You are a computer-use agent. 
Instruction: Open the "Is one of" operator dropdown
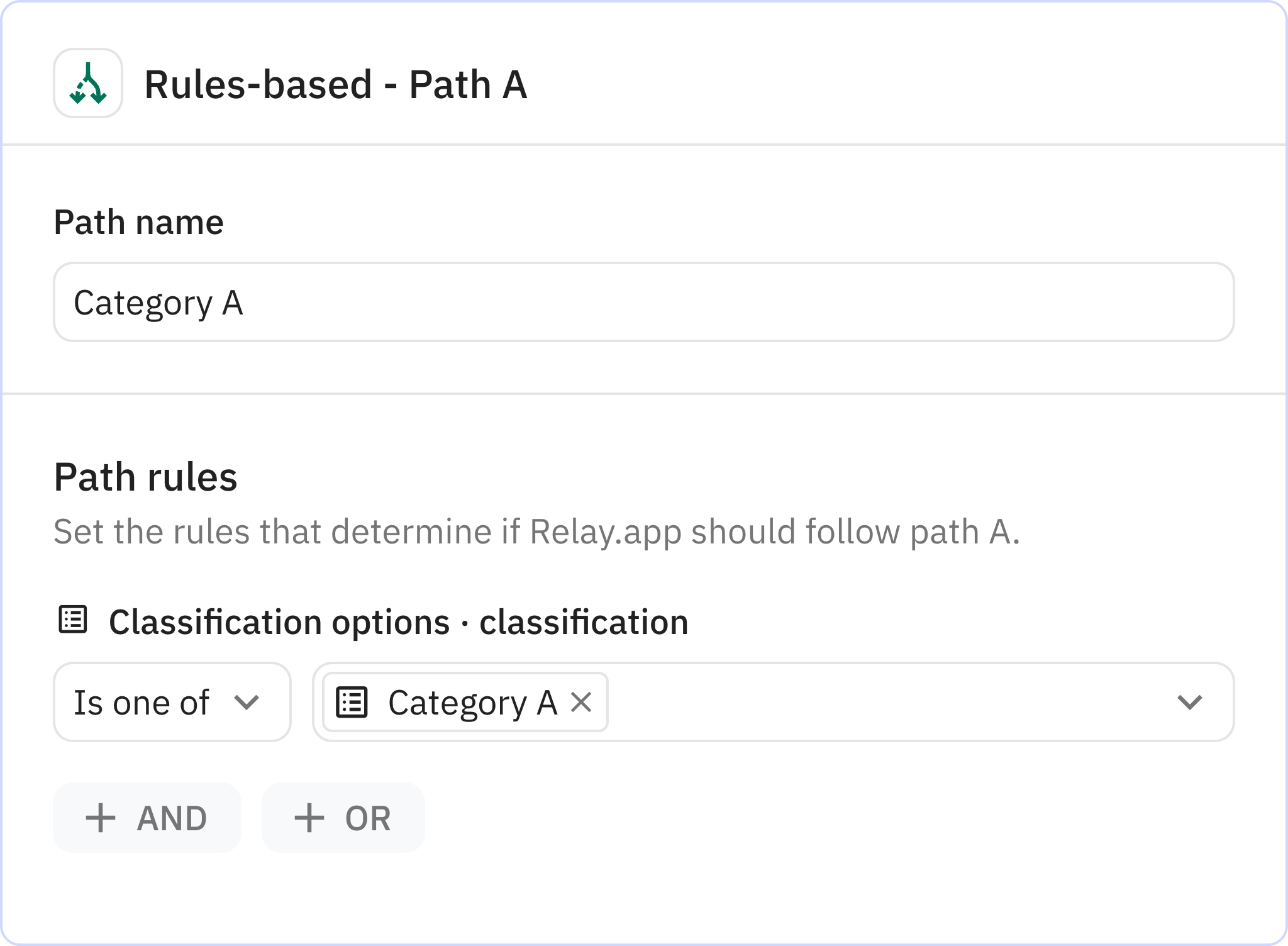click(x=171, y=702)
